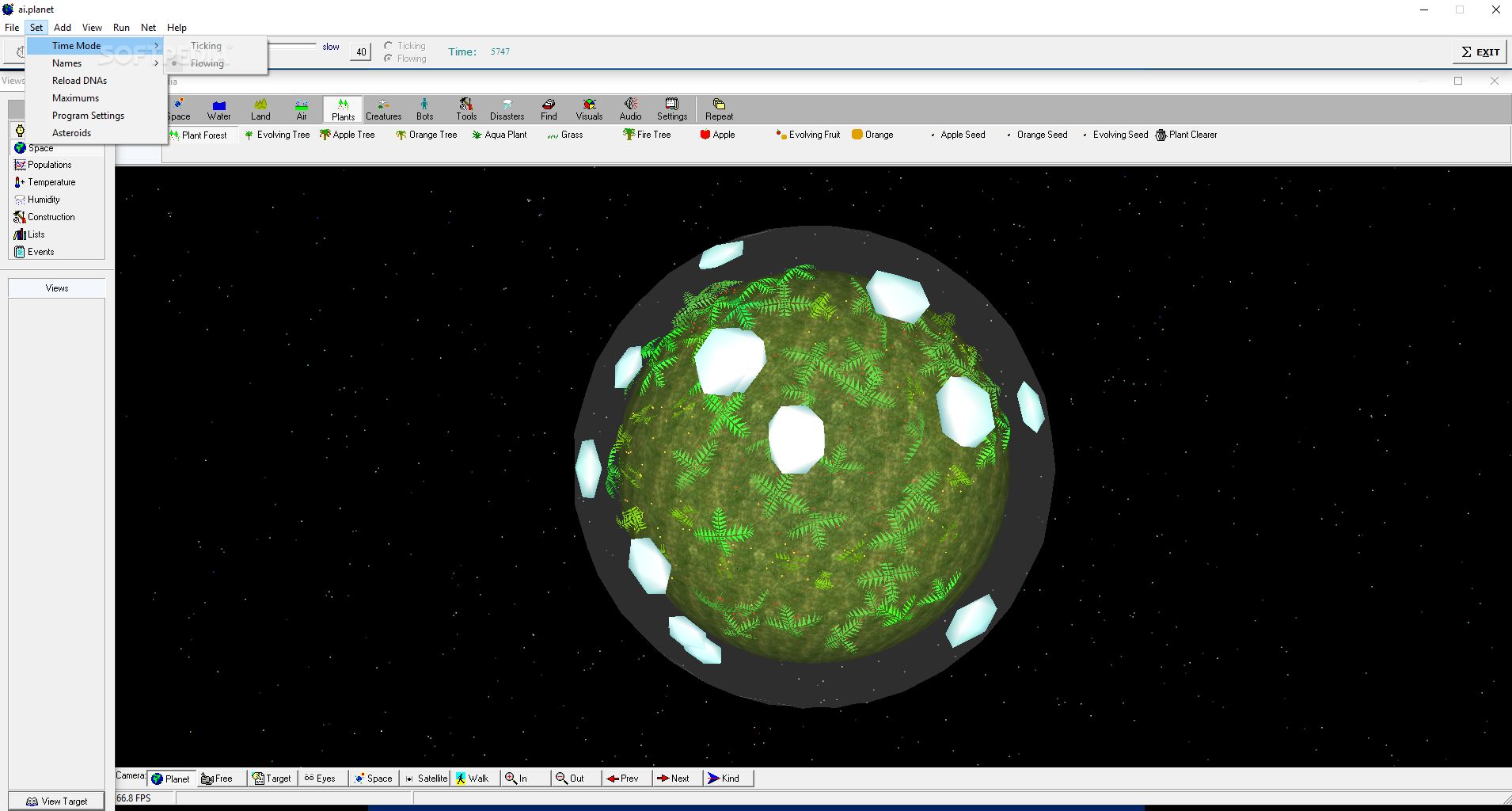The image size is (1512, 811).
Task: Open the Help menu
Action: pos(177,27)
